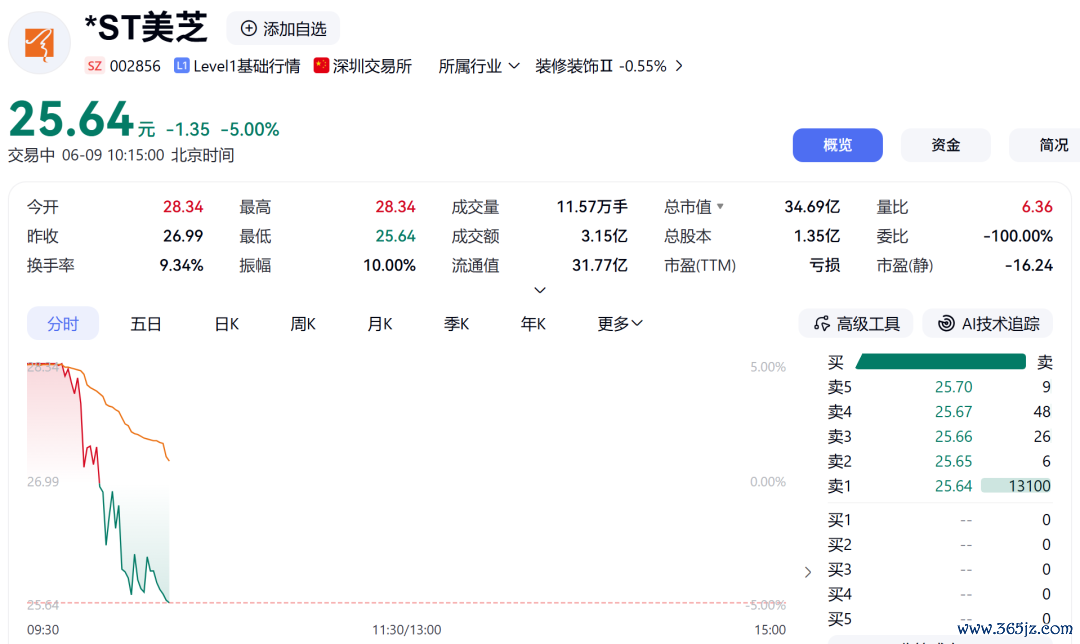Click the 委比 value -100.00%

point(1018,236)
